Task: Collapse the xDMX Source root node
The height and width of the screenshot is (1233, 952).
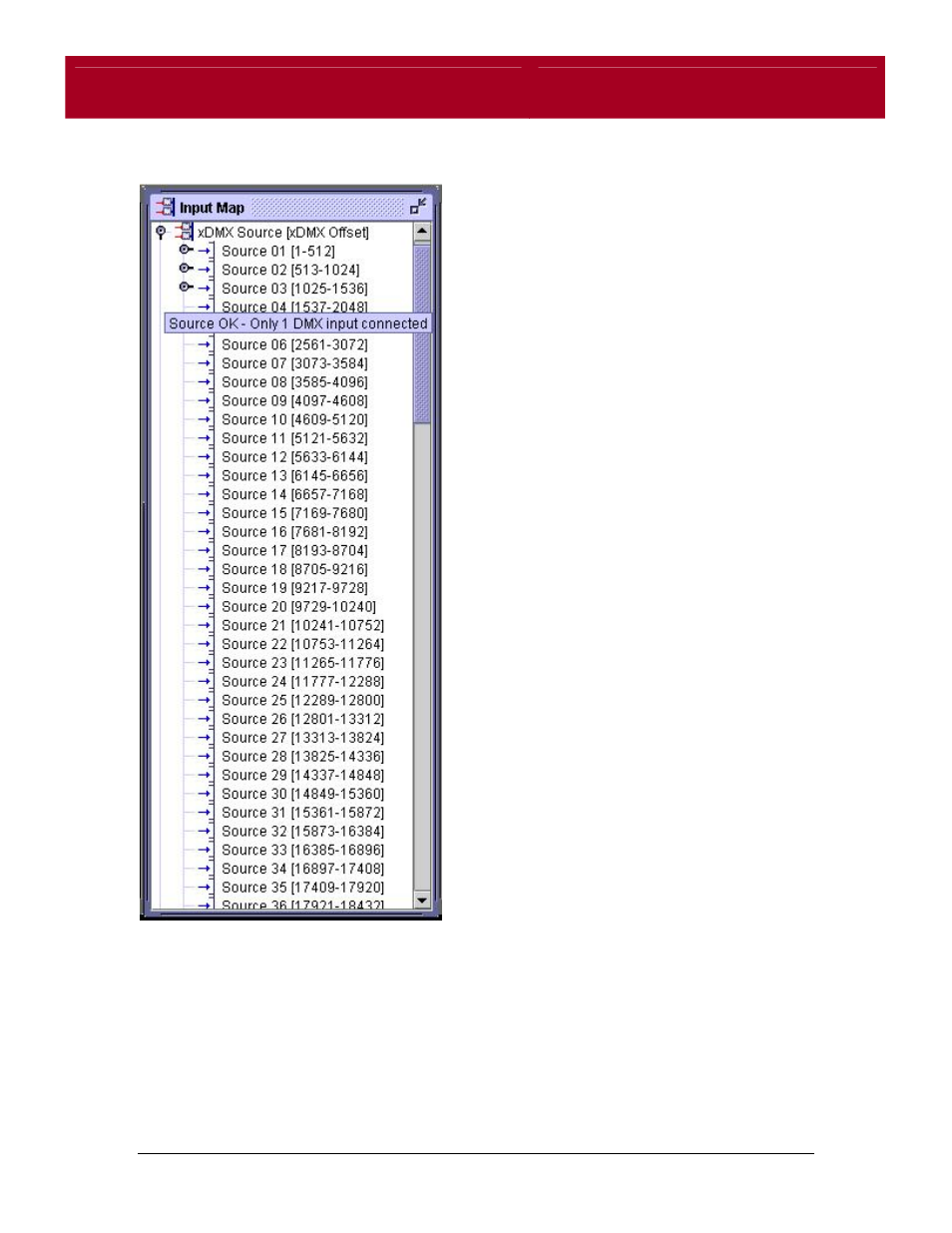Action: pos(161,233)
